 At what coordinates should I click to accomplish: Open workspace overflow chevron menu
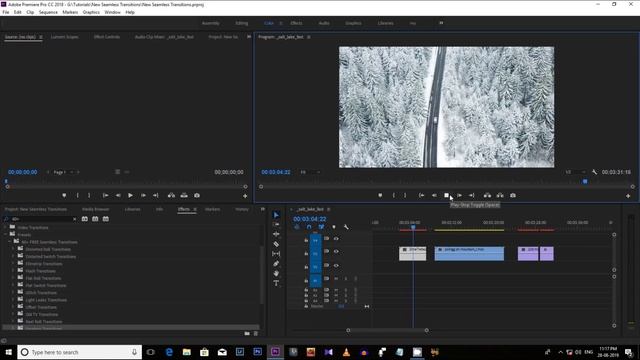441,23
